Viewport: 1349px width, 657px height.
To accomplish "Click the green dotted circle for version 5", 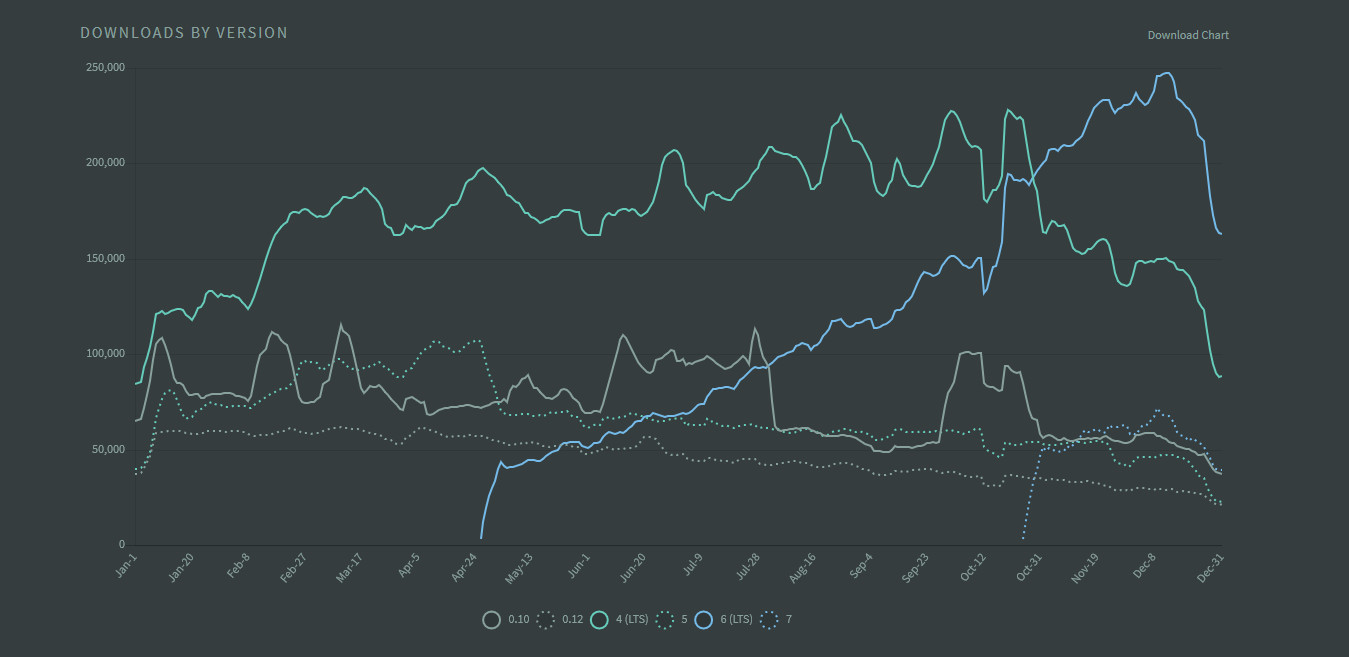I will 663,620.
